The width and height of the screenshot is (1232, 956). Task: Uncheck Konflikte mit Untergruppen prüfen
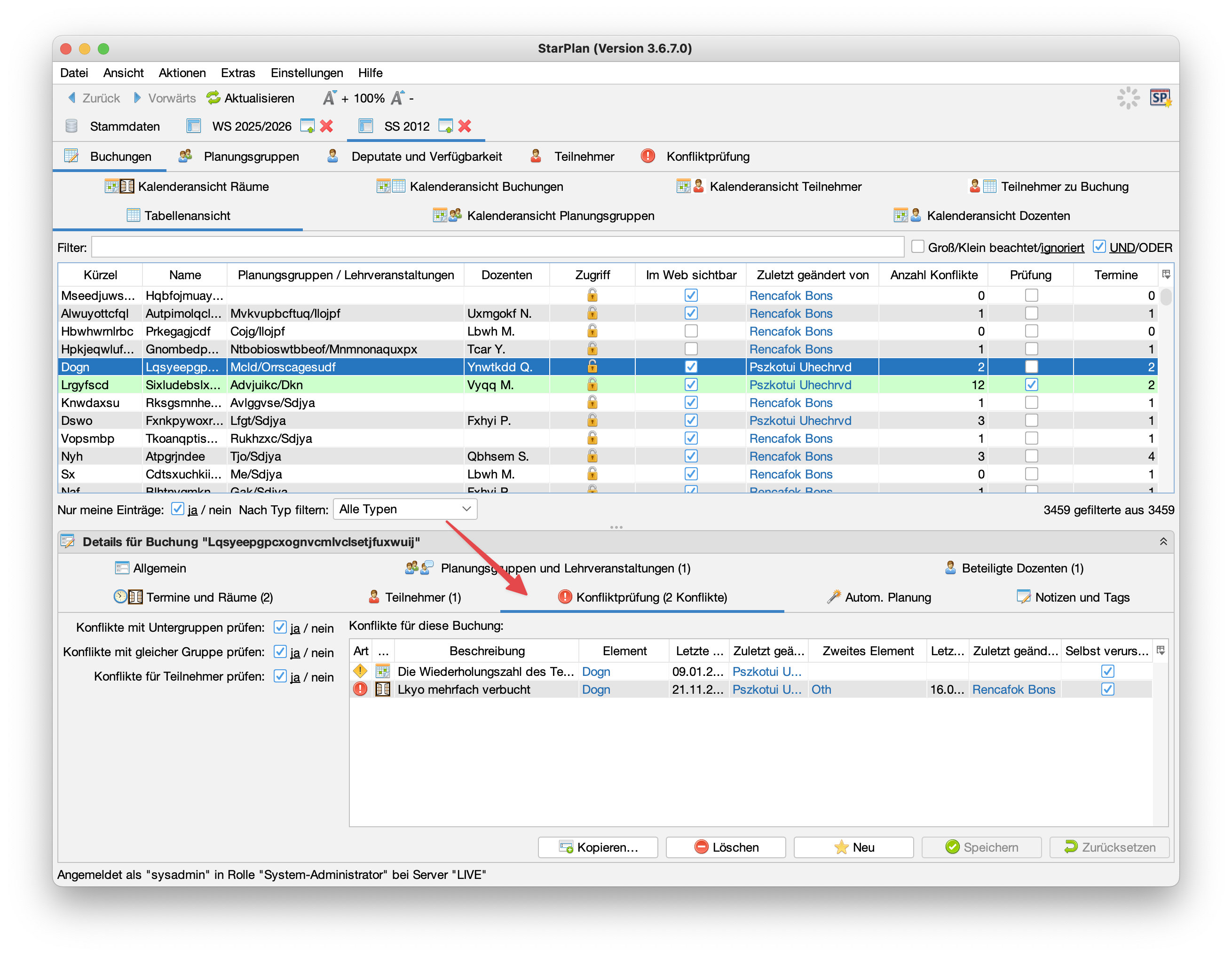click(x=280, y=627)
